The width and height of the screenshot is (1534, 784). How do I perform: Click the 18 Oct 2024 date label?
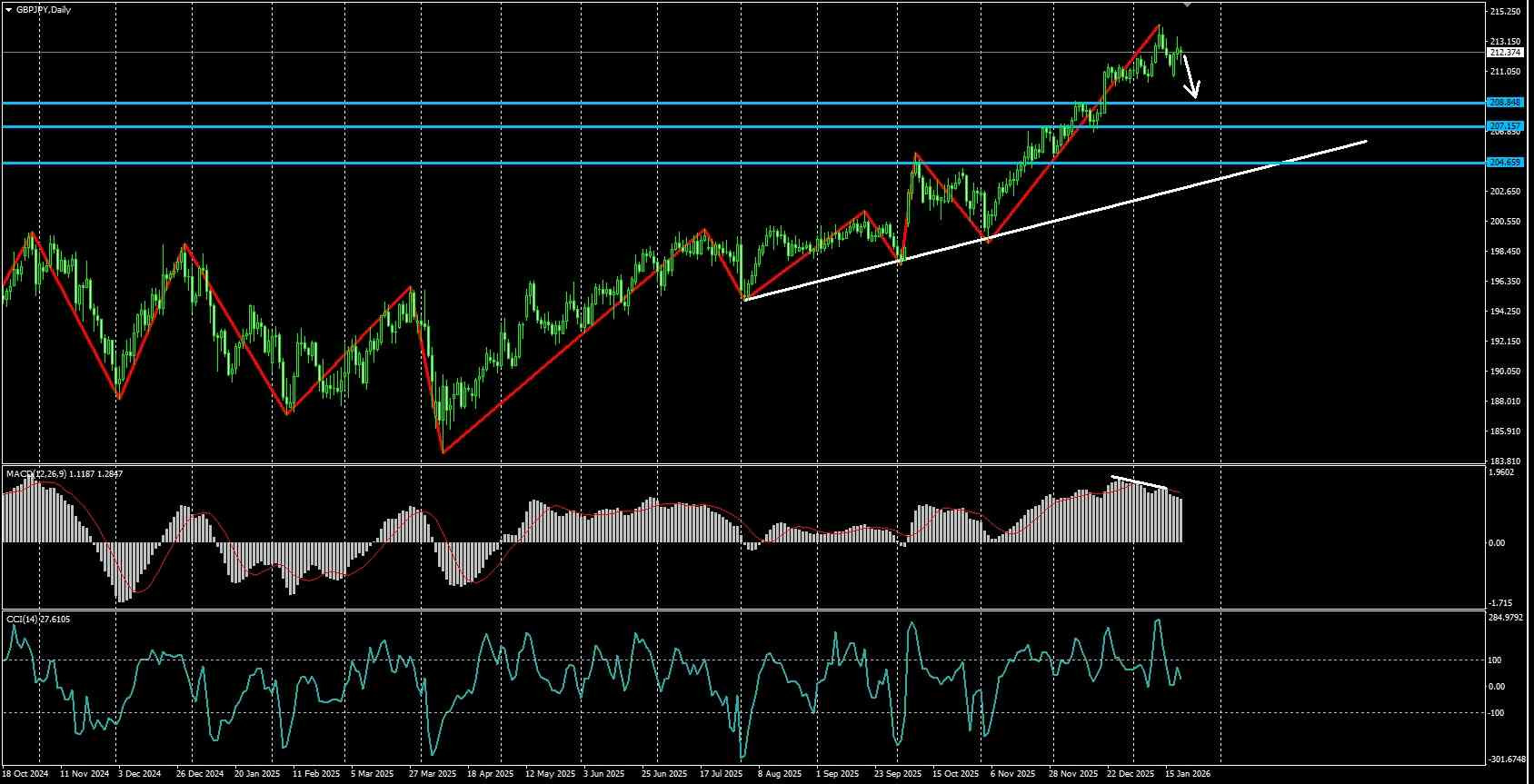pyautogui.click(x=25, y=774)
